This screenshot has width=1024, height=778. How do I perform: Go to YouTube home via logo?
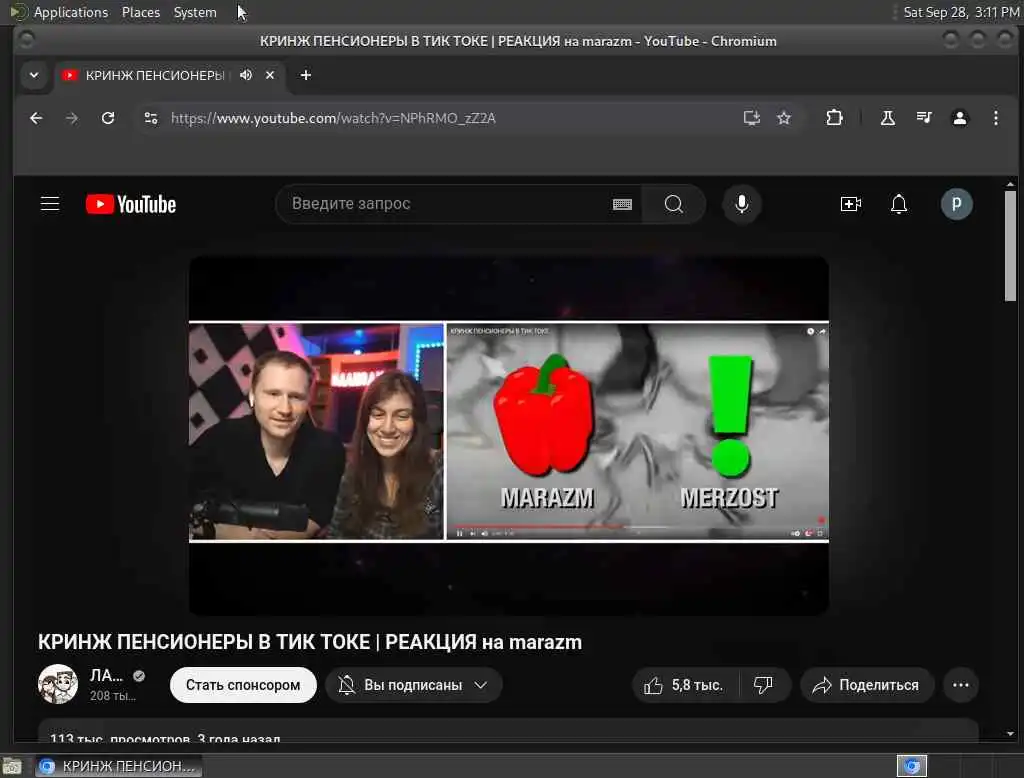(x=131, y=204)
